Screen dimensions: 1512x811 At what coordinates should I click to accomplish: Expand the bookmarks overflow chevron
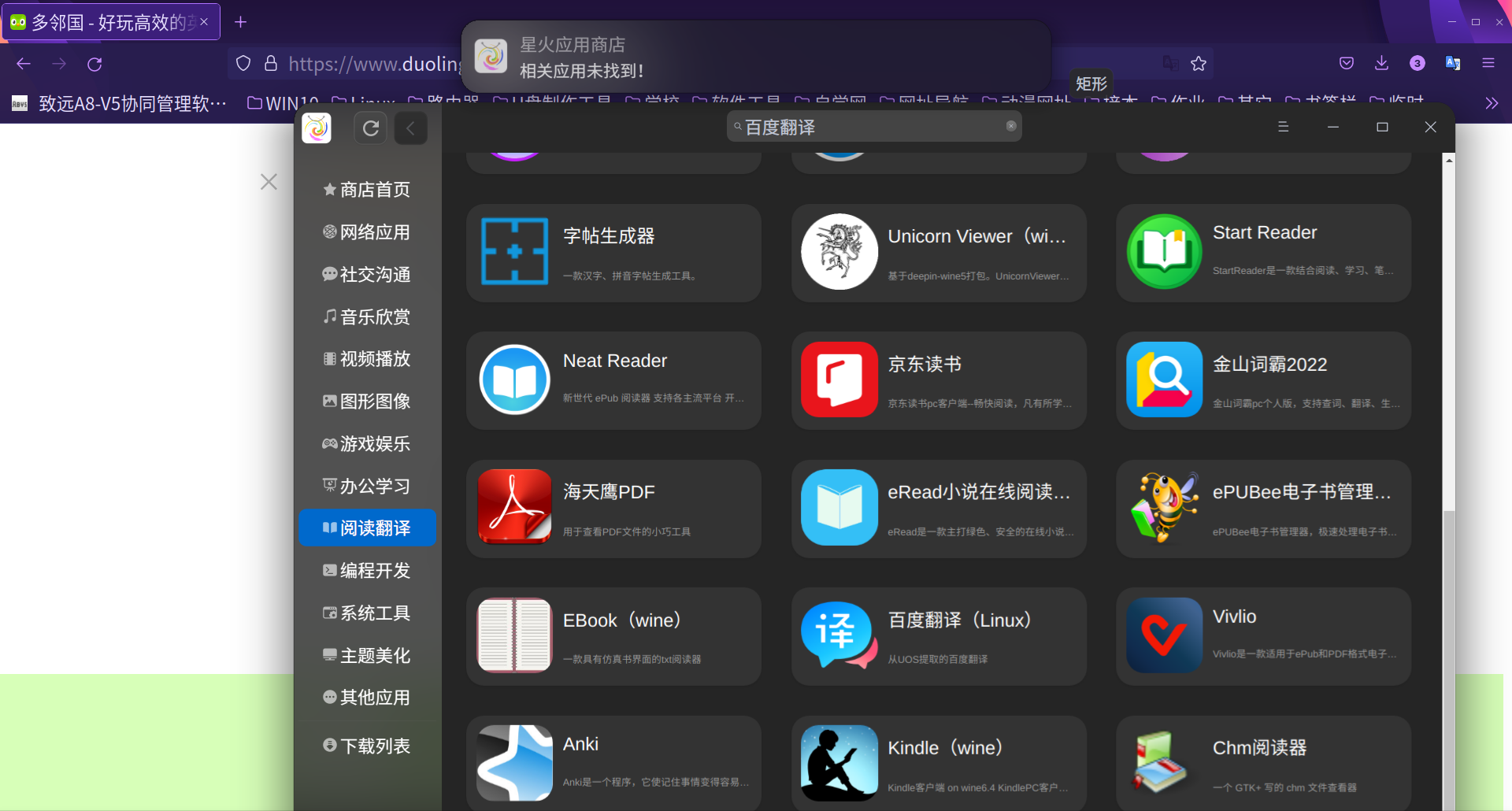pos(1492,102)
